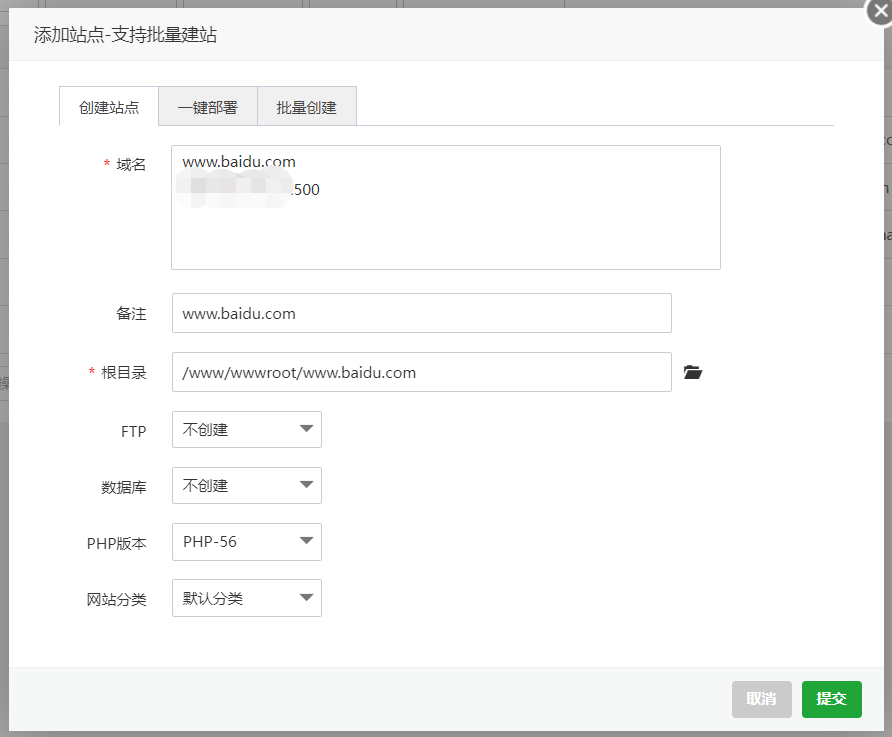The height and width of the screenshot is (737, 892).
Task: Click the 根目录 field label
Action: (x=124, y=372)
